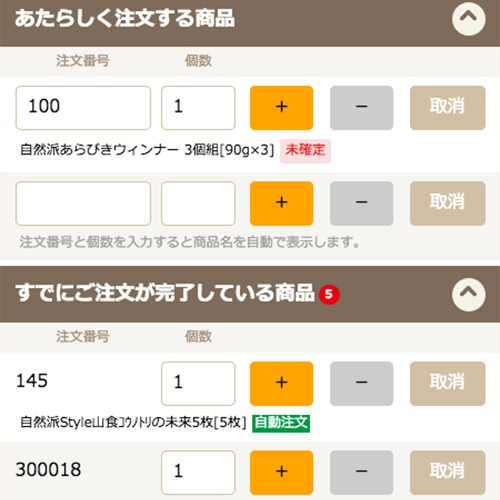This screenshot has height=500, width=500.
Task: Decrease quantity for order 300018
Action: coord(361,472)
